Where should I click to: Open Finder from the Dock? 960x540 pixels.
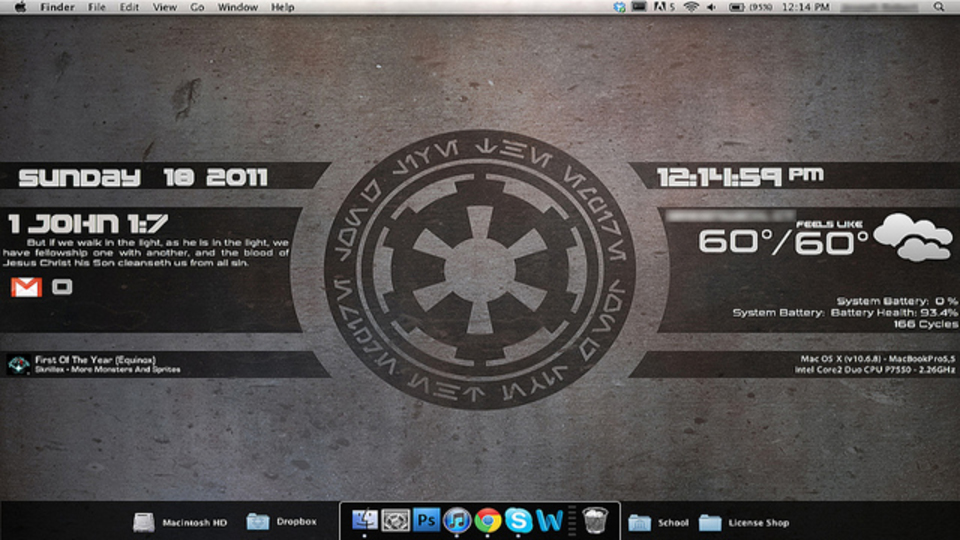pyautogui.click(x=364, y=520)
